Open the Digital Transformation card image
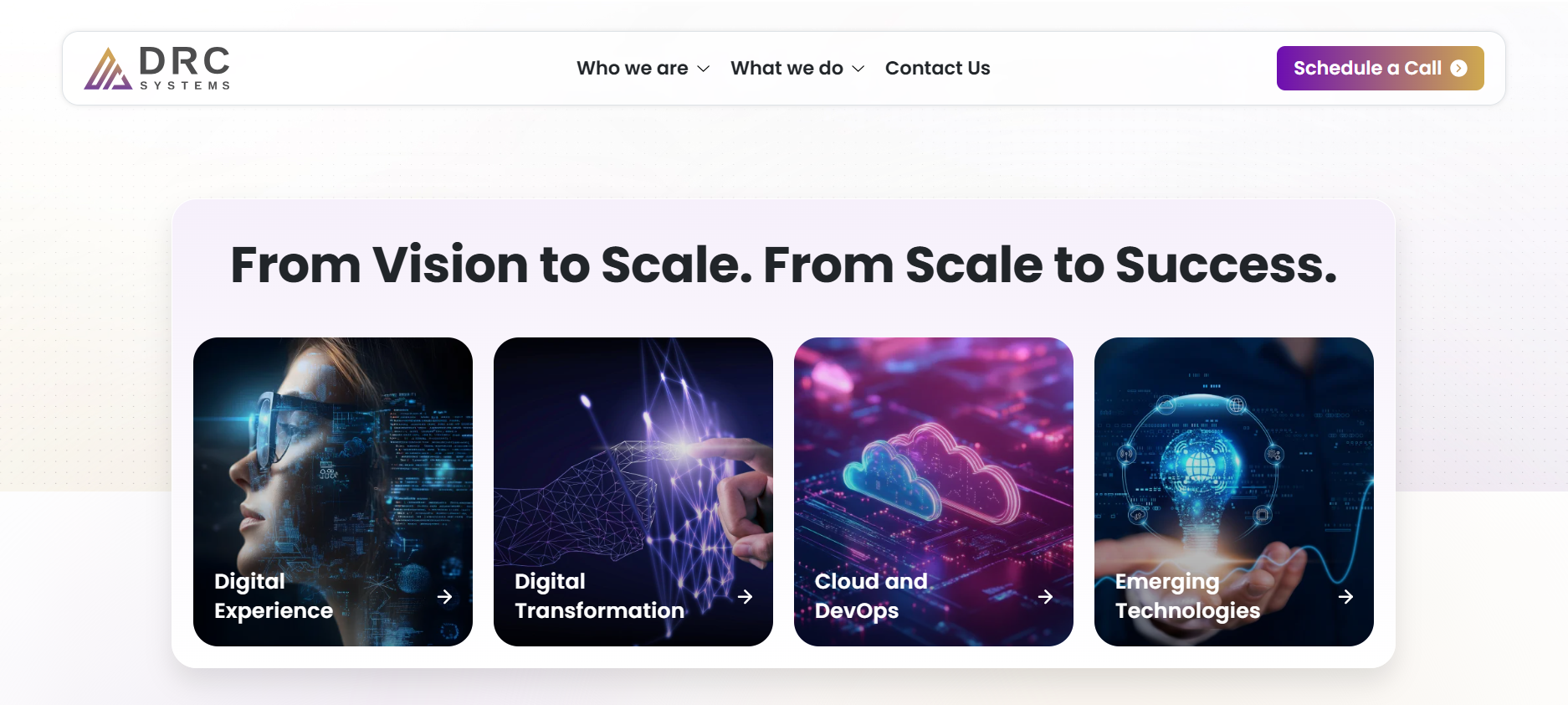 633,452
